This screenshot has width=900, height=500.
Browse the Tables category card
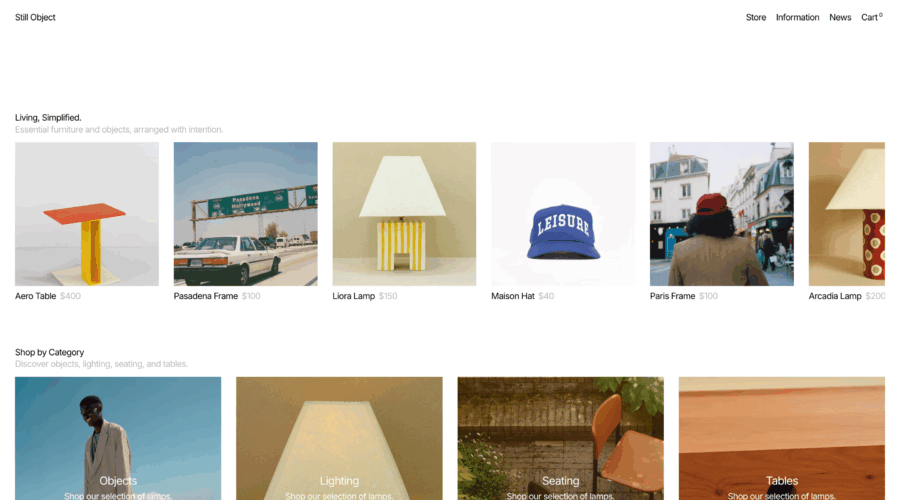pos(782,439)
